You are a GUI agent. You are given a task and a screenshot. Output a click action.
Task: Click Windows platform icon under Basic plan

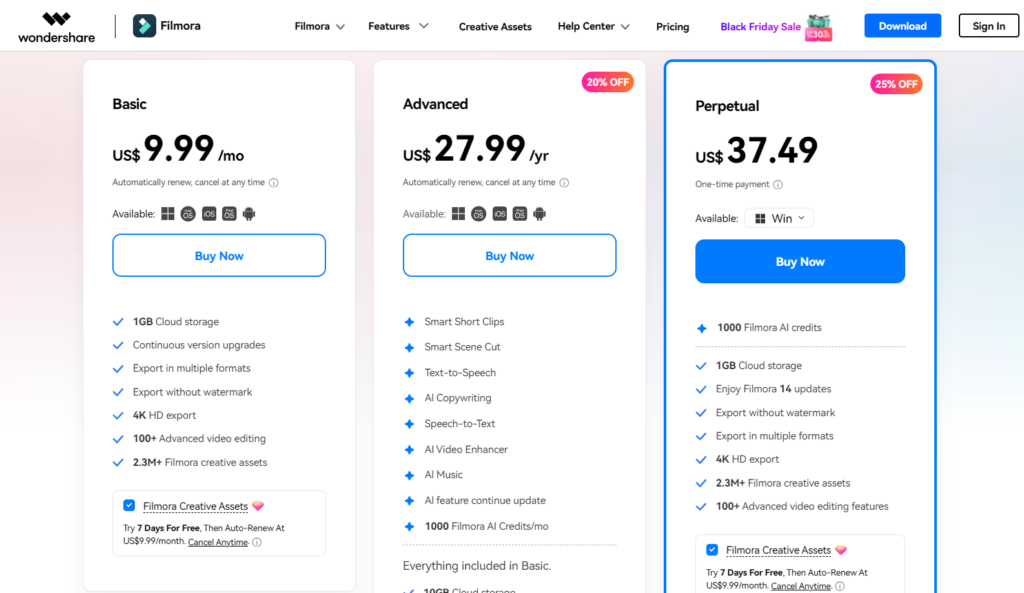coord(168,214)
